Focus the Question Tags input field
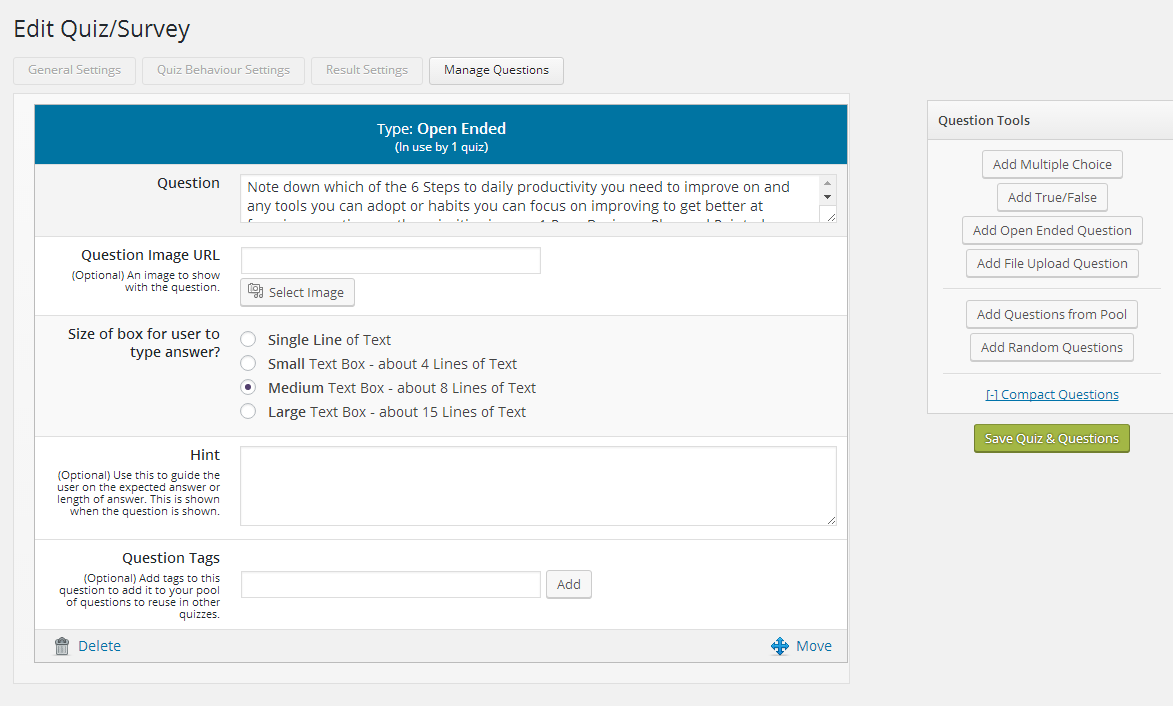Image resolution: width=1173 pixels, height=706 pixels. (x=391, y=584)
